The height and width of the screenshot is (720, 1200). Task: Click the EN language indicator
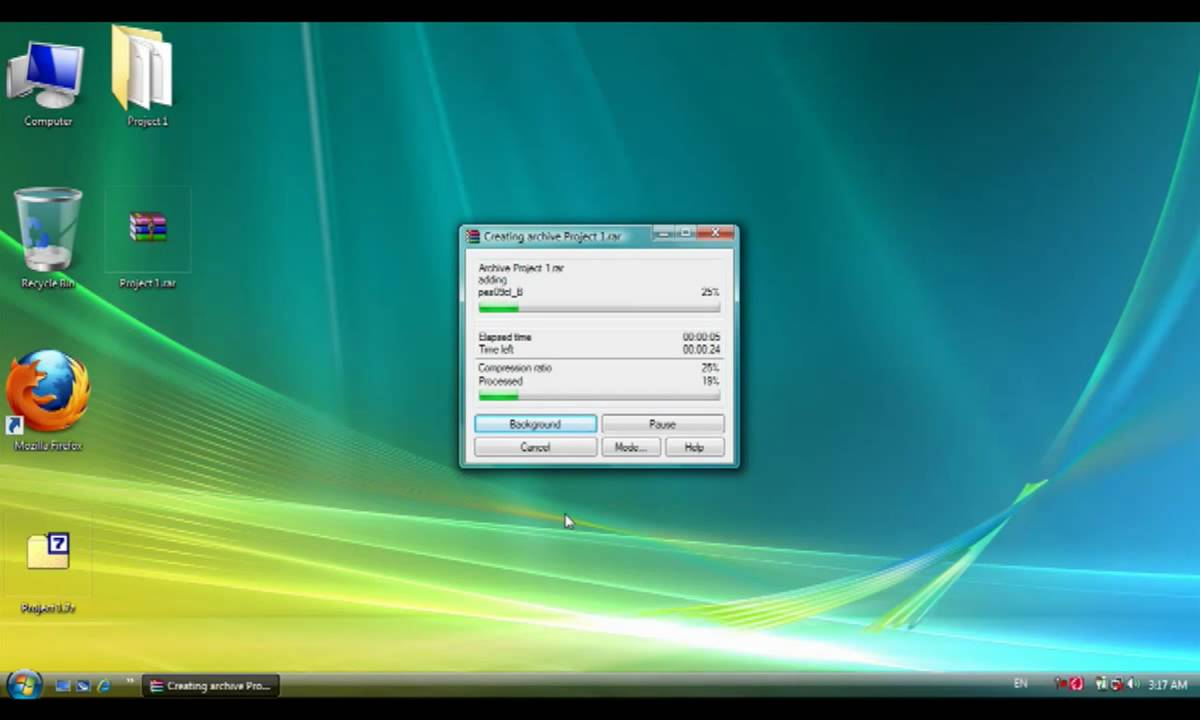pyautogui.click(x=1020, y=684)
